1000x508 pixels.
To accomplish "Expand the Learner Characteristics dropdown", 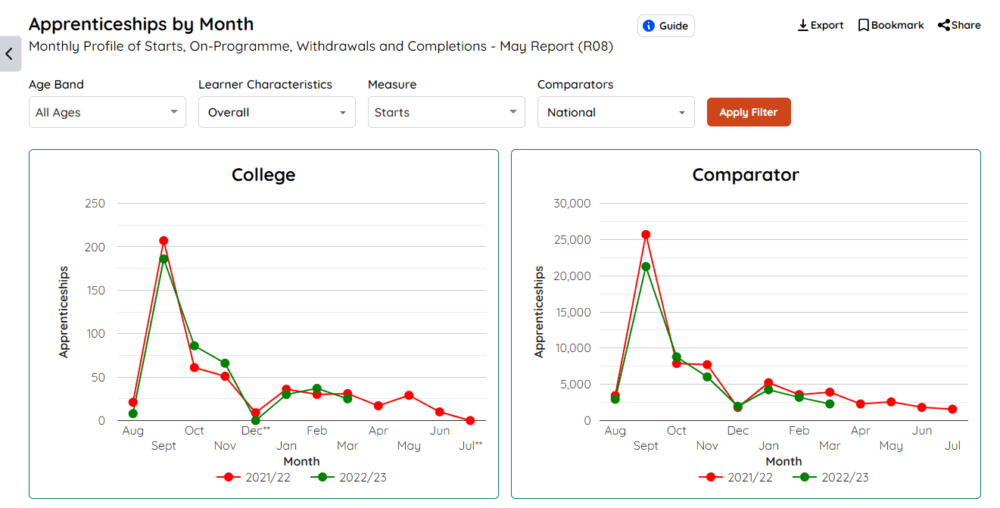I will (x=276, y=112).
